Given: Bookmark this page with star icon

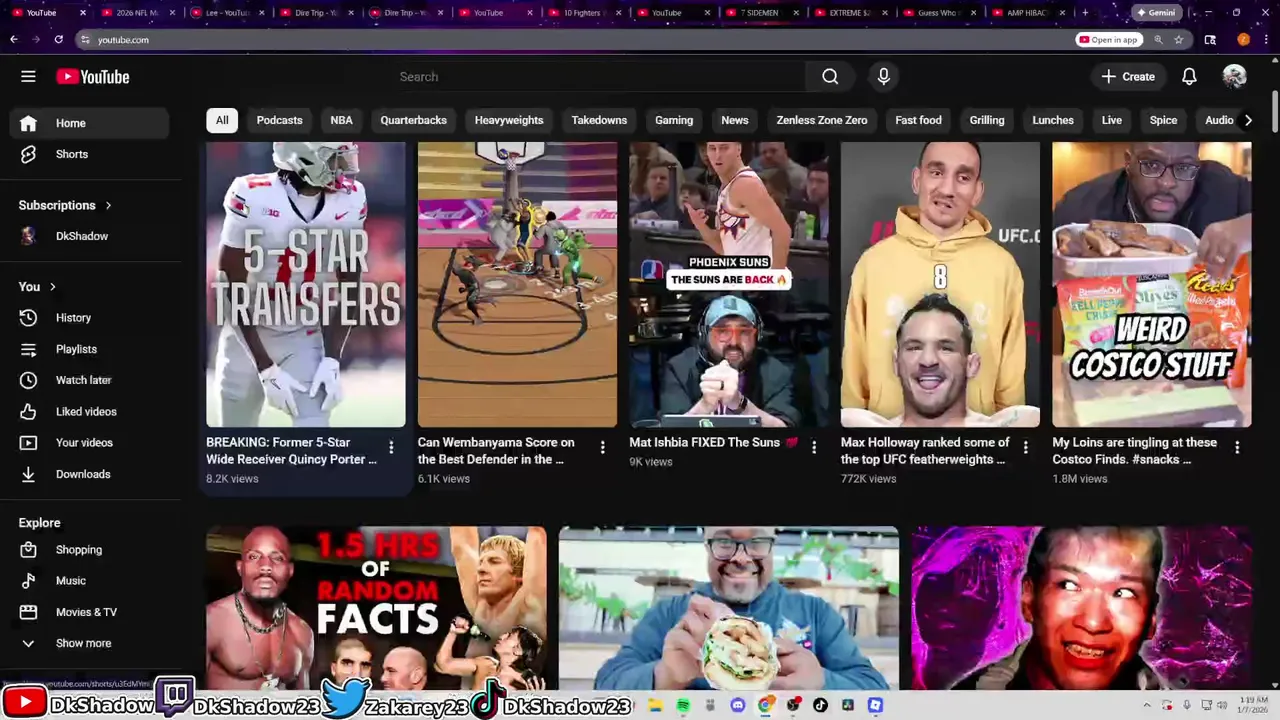Looking at the screenshot, I should (1179, 40).
